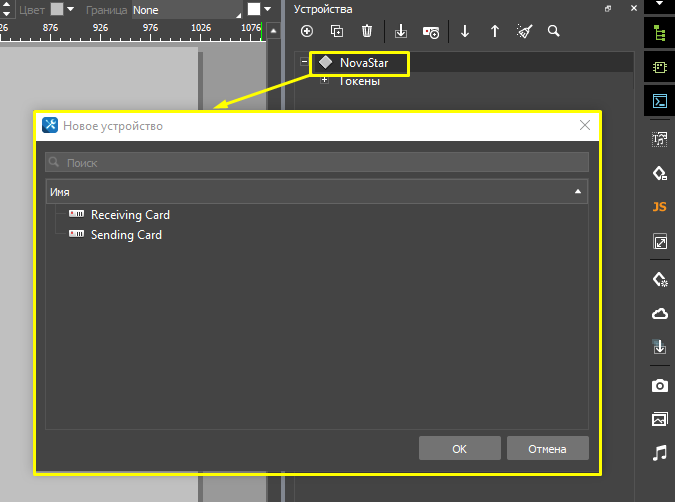Viewport: 675px width, 502px height.
Task: Move device up with the up arrow
Action: point(494,32)
